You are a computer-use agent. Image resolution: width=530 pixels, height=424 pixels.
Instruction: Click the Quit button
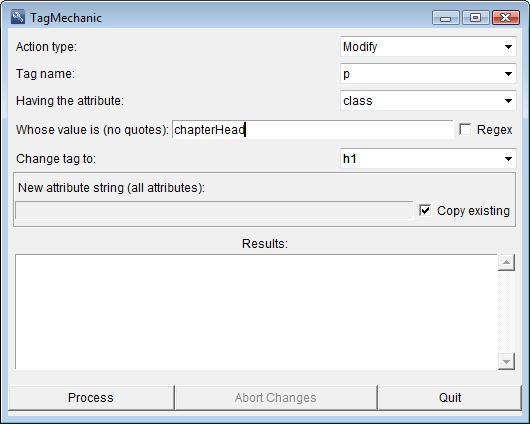tap(450, 398)
